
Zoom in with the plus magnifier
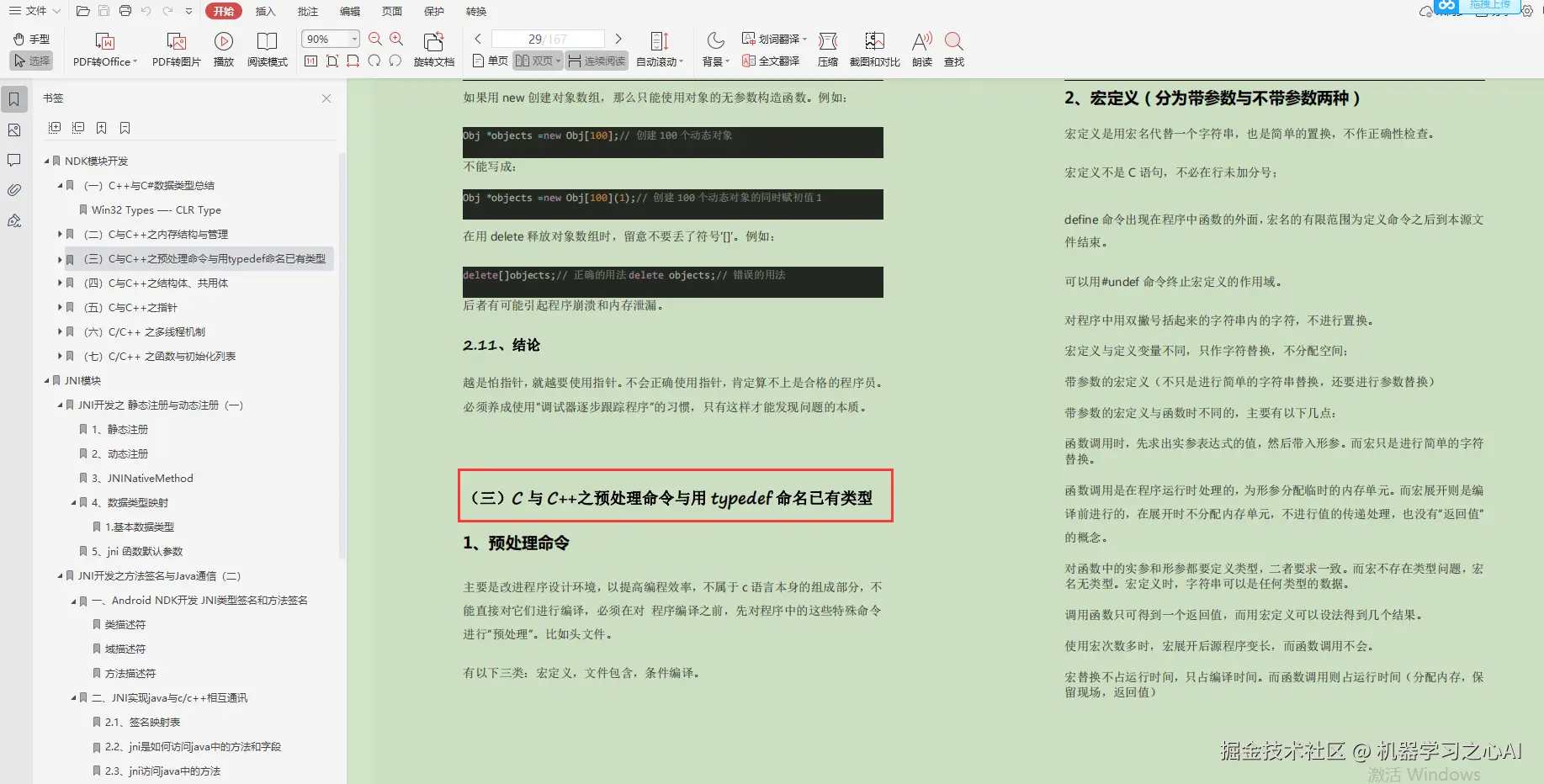pos(396,39)
